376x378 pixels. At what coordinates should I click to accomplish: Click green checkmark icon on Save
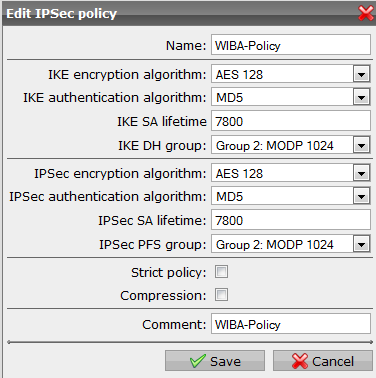point(198,361)
